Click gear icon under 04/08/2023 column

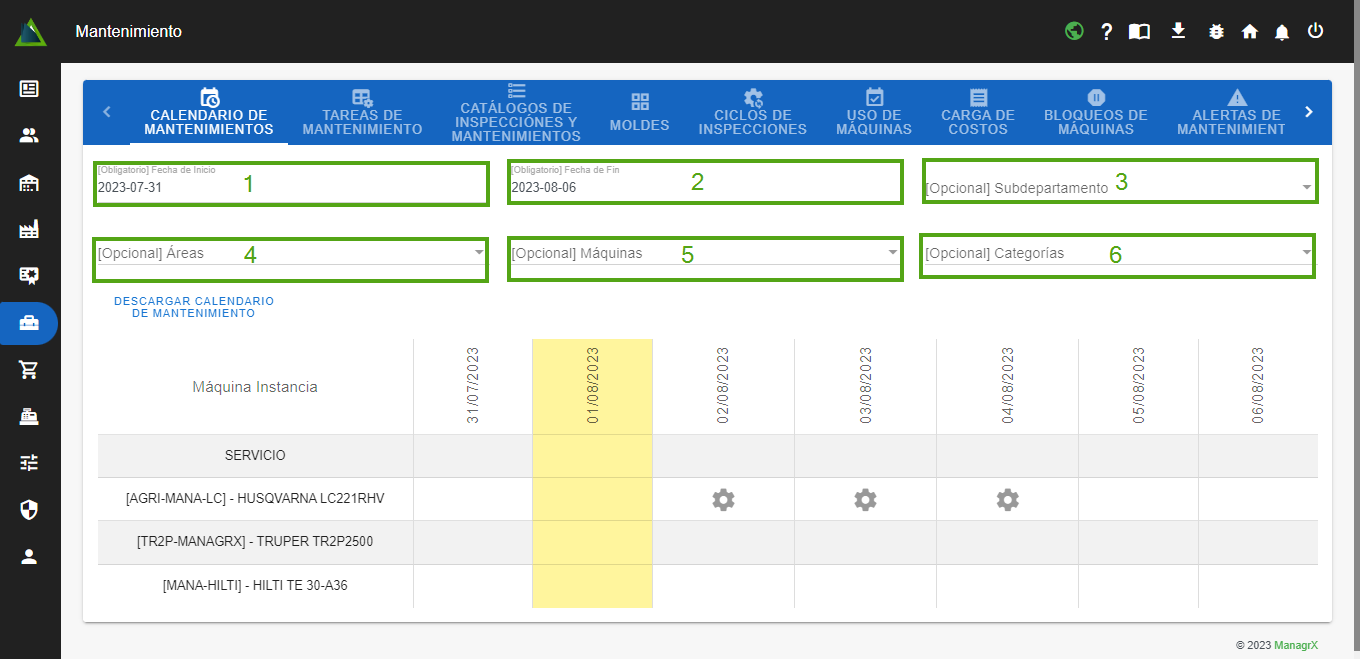coord(1007,499)
